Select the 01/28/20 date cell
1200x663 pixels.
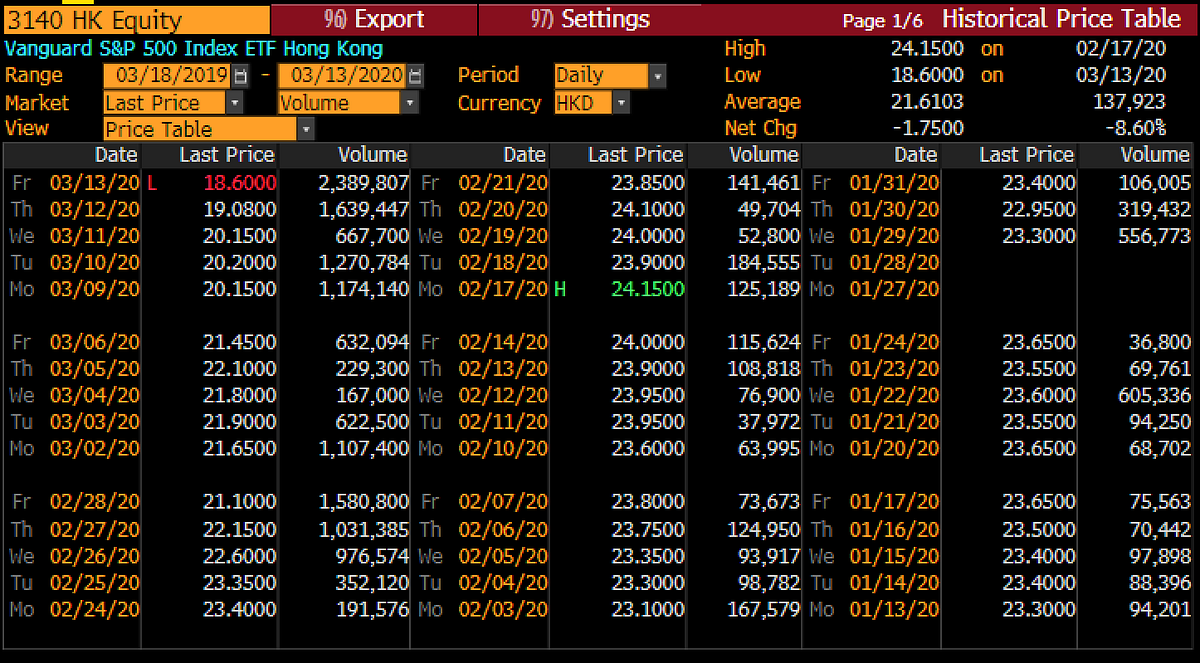[x=895, y=263]
